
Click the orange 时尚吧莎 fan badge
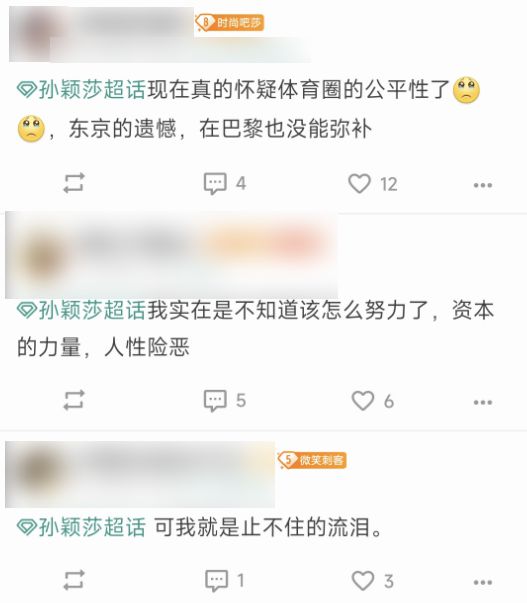point(229,23)
